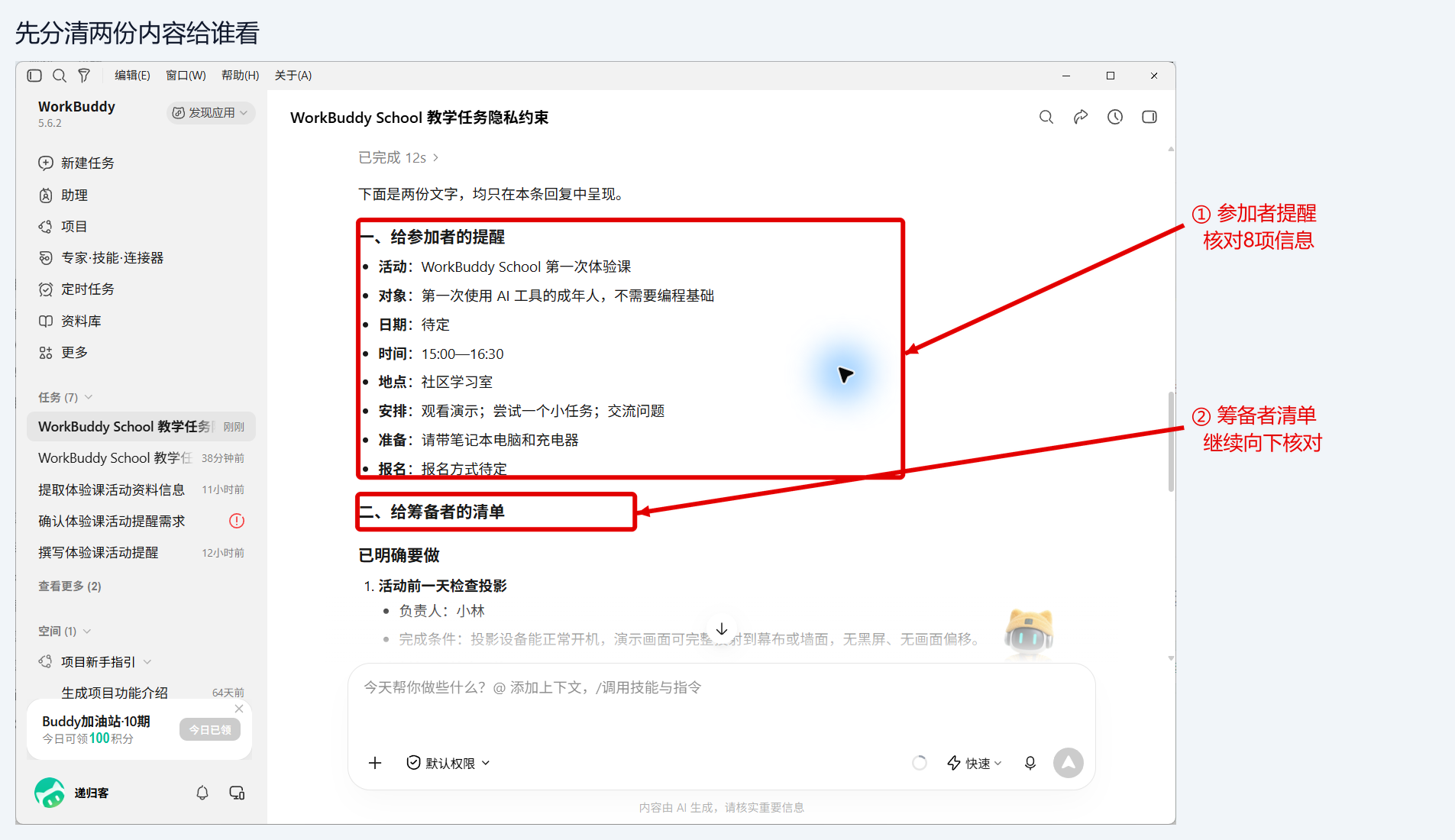The width and height of the screenshot is (1455, 840).
Task: Open the 窗口(W) menu
Action: pyautogui.click(x=186, y=76)
